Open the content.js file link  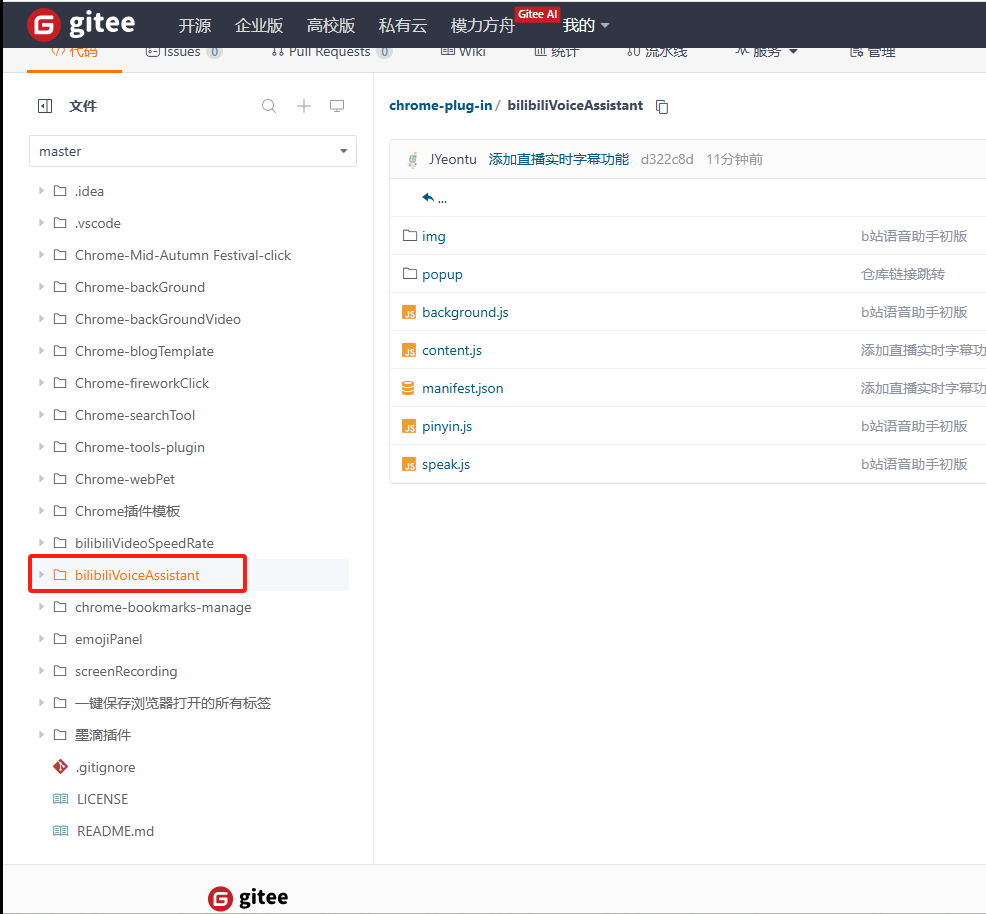(451, 351)
